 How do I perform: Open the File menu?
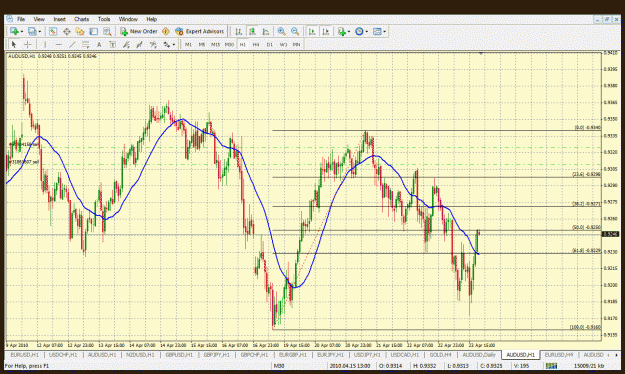[x=21, y=19]
